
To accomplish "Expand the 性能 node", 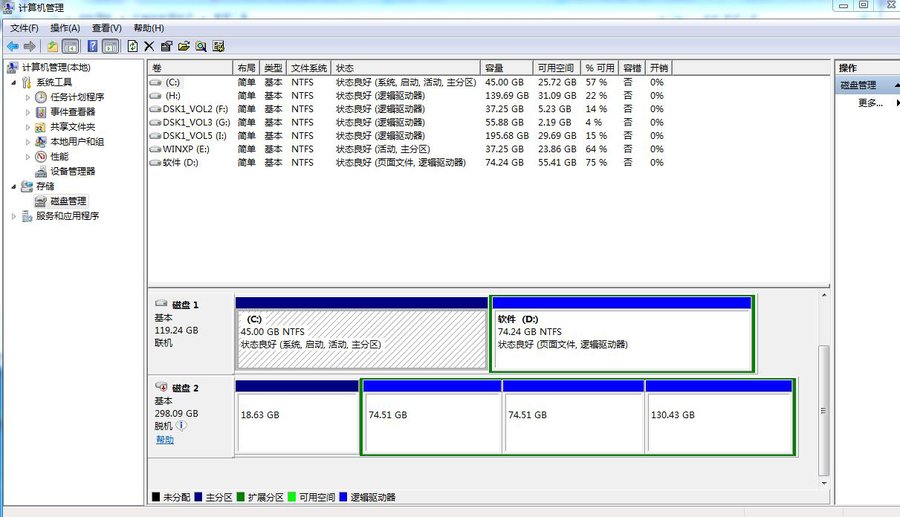I will point(28,157).
